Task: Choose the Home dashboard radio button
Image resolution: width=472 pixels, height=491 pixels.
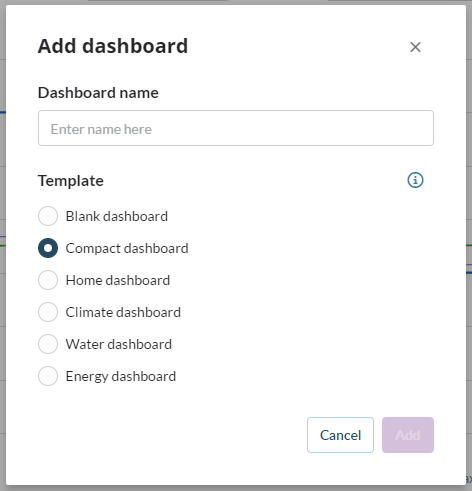Action: click(x=48, y=280)
